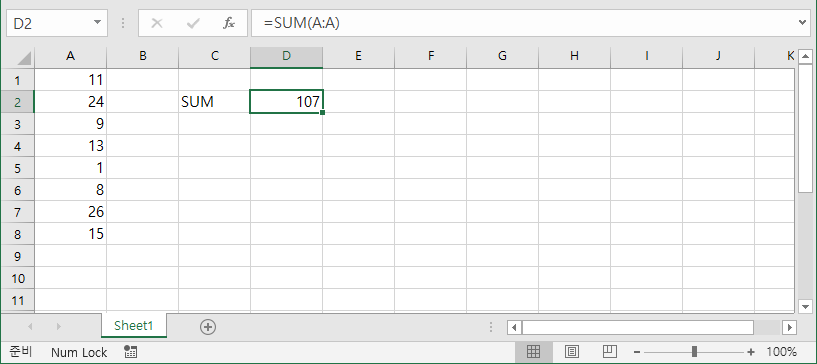
Task: Select row 5 header
Action: [x=17, y=168]
